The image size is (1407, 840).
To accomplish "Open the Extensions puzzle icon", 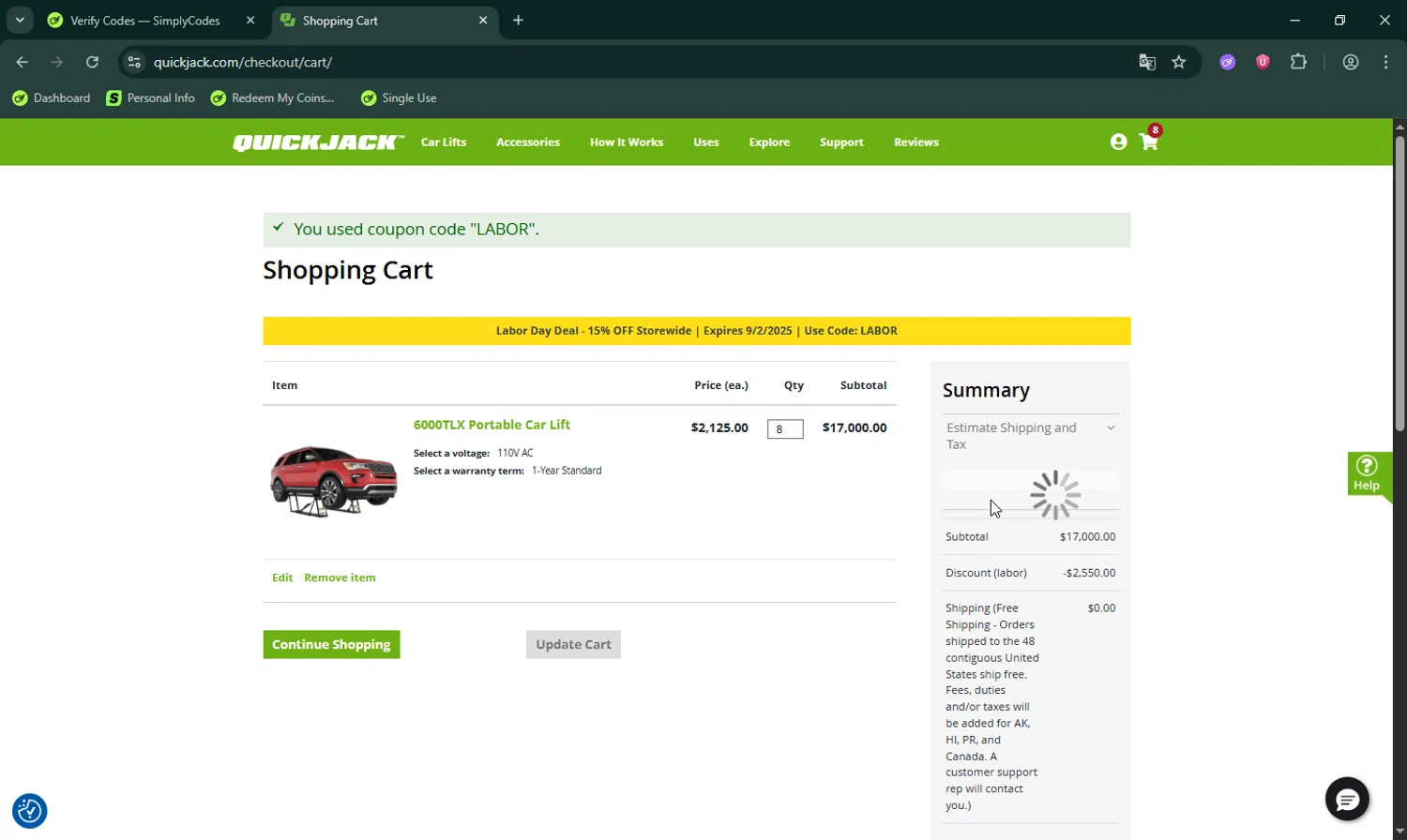I will tap(1298, 62).
